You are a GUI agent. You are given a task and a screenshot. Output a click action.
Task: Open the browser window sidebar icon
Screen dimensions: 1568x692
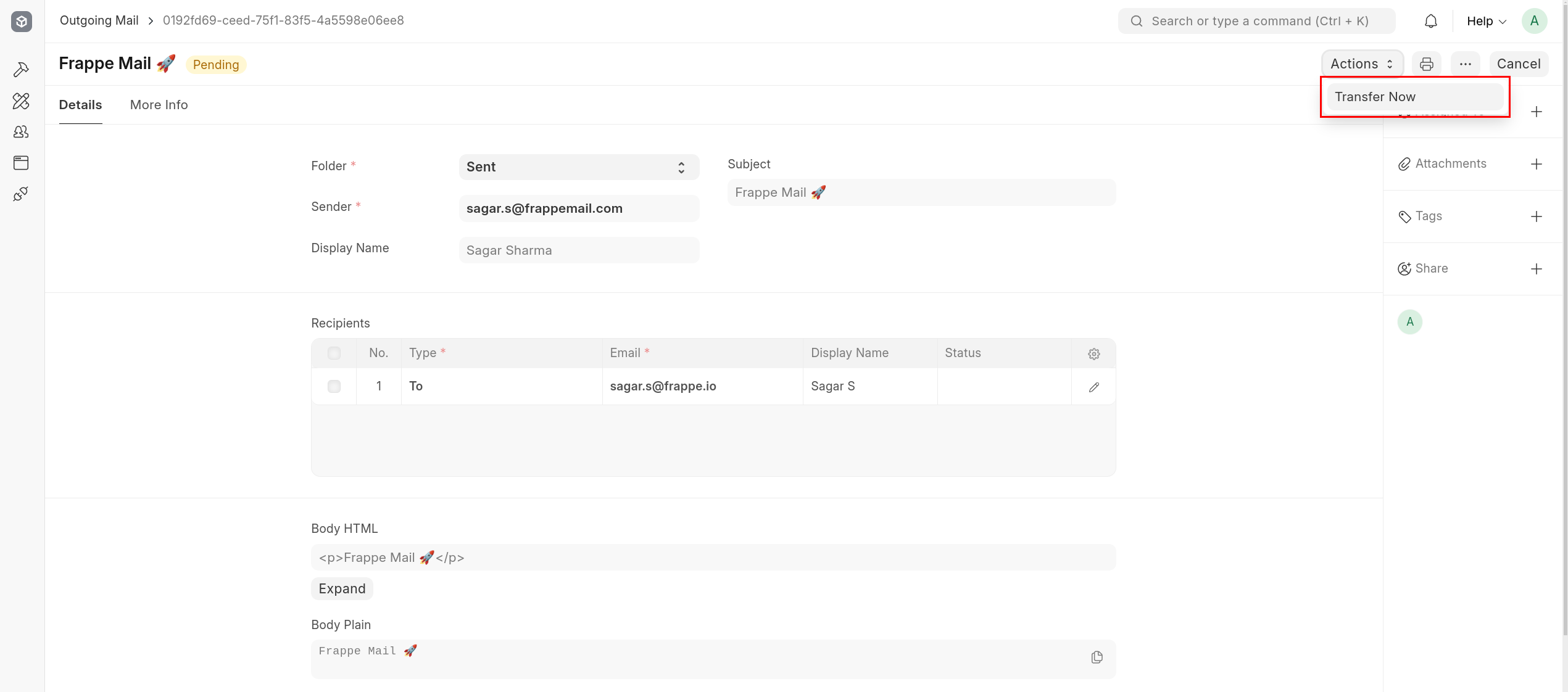tap(21, 163)
